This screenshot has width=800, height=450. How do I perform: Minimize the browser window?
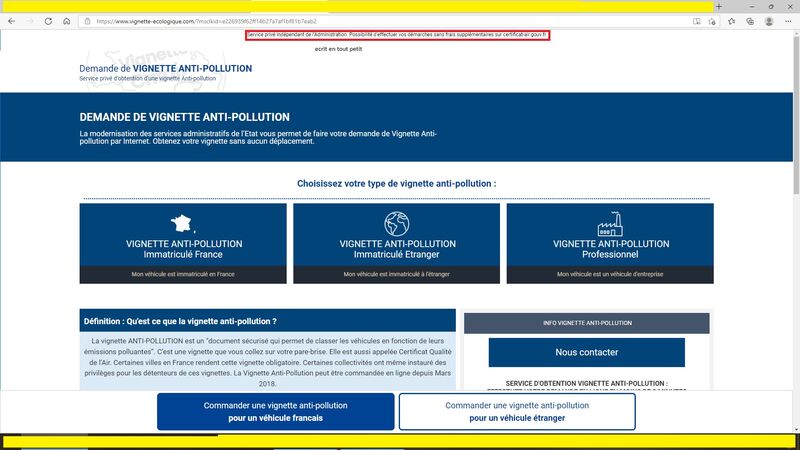(x=752, y=7)
